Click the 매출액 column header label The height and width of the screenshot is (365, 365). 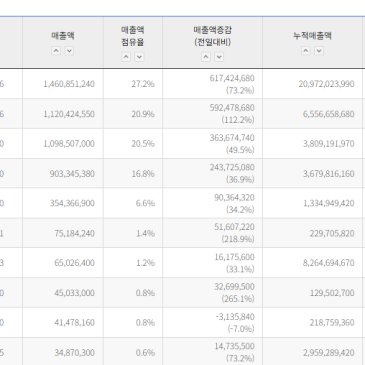click(x=63, y=36)
